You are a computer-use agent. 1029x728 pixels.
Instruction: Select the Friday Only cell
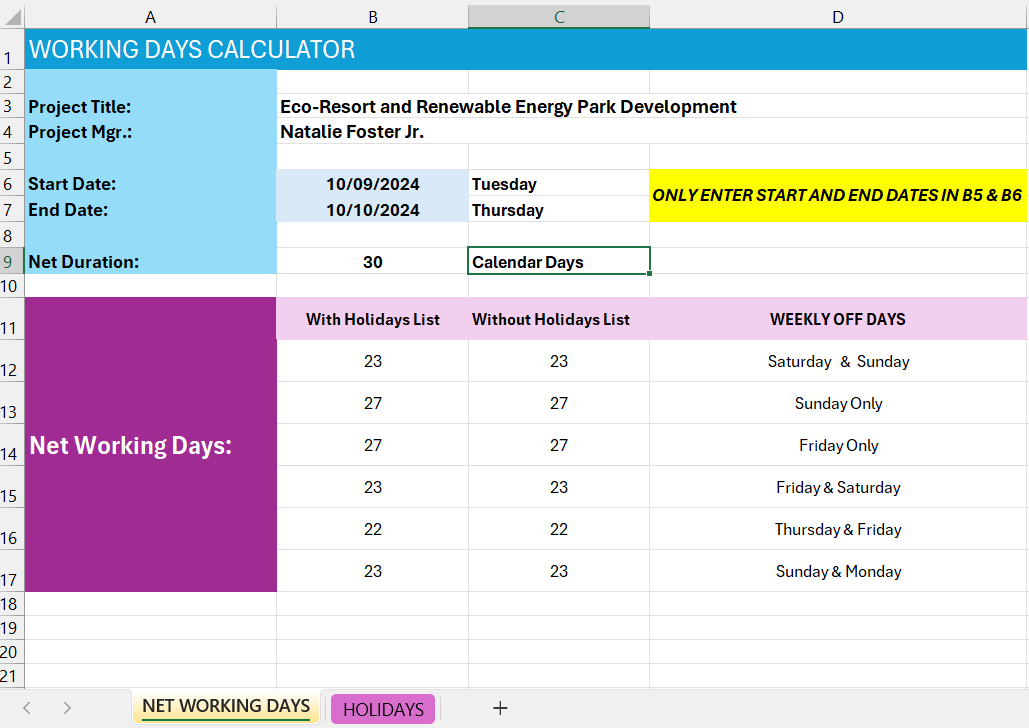(x=838, y=445)
